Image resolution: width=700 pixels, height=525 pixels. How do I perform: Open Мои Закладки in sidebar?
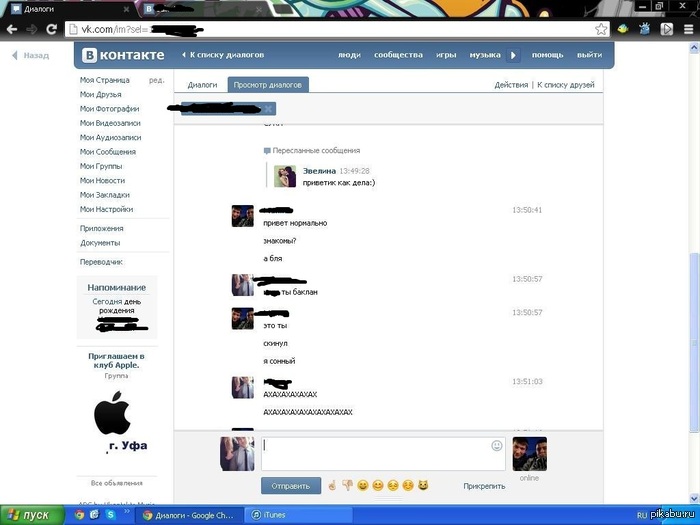tap(104, 195)
